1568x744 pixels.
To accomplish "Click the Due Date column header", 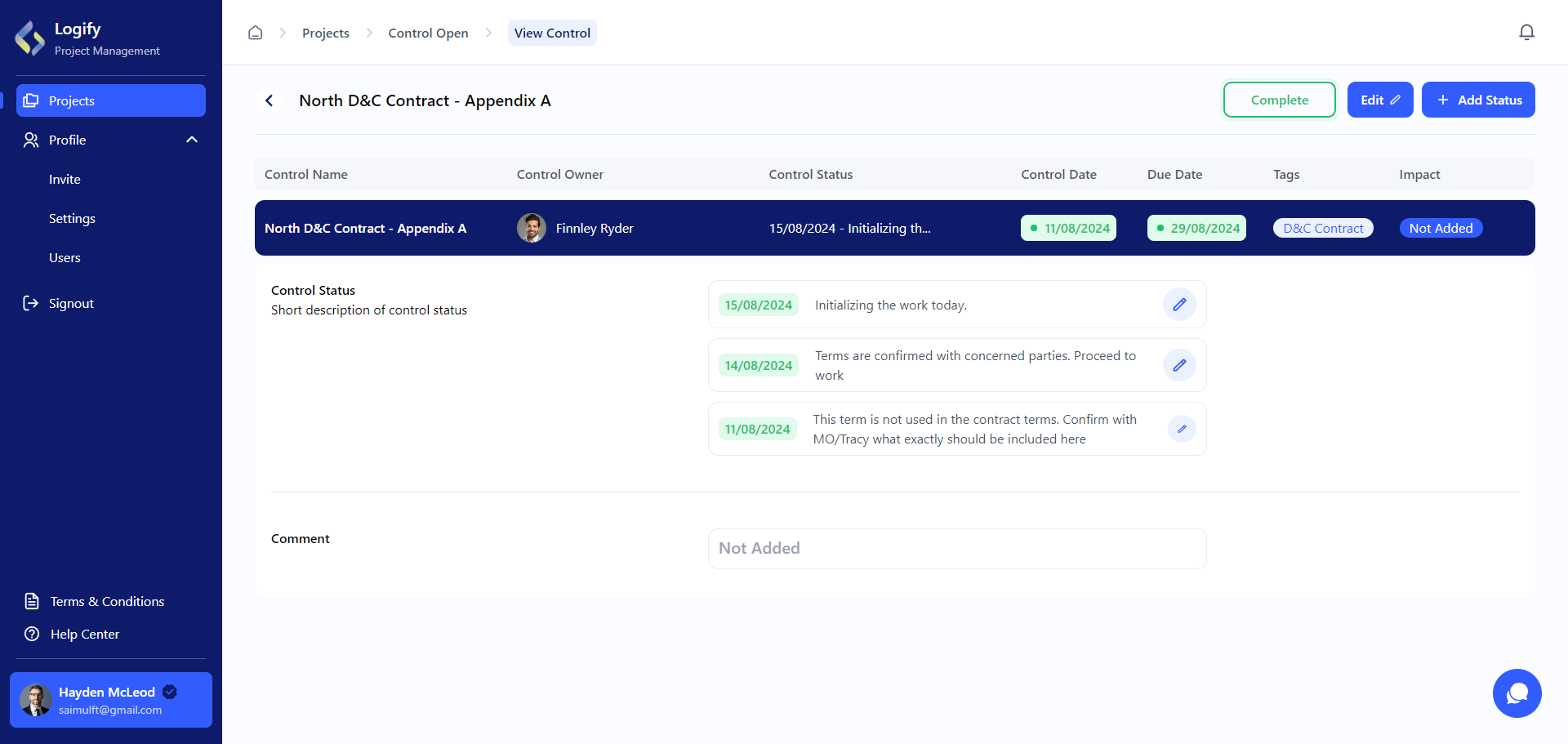I will 1174,174.
